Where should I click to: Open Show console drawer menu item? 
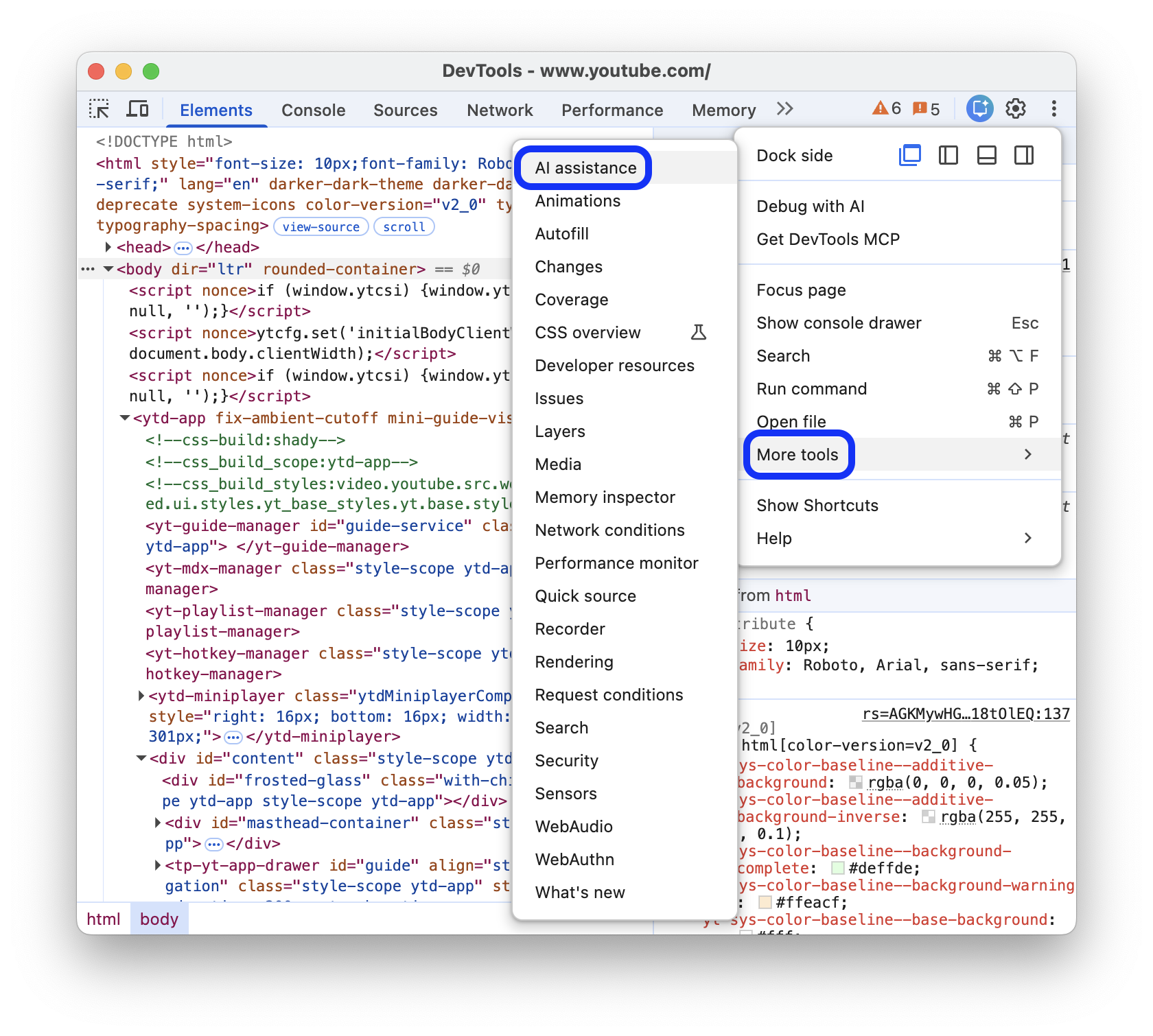[x=898, y=323]
